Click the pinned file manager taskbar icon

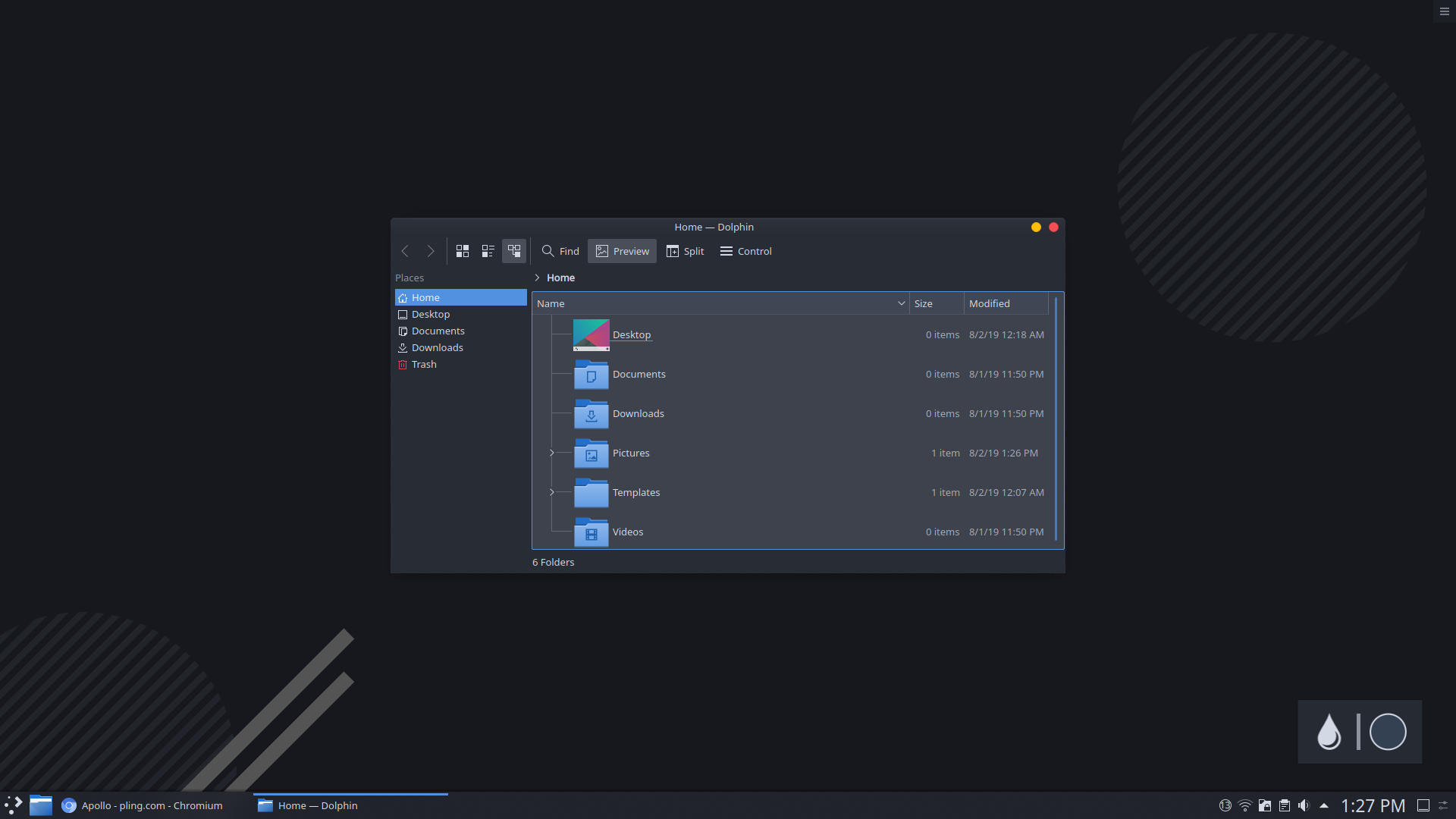(41, 805)
